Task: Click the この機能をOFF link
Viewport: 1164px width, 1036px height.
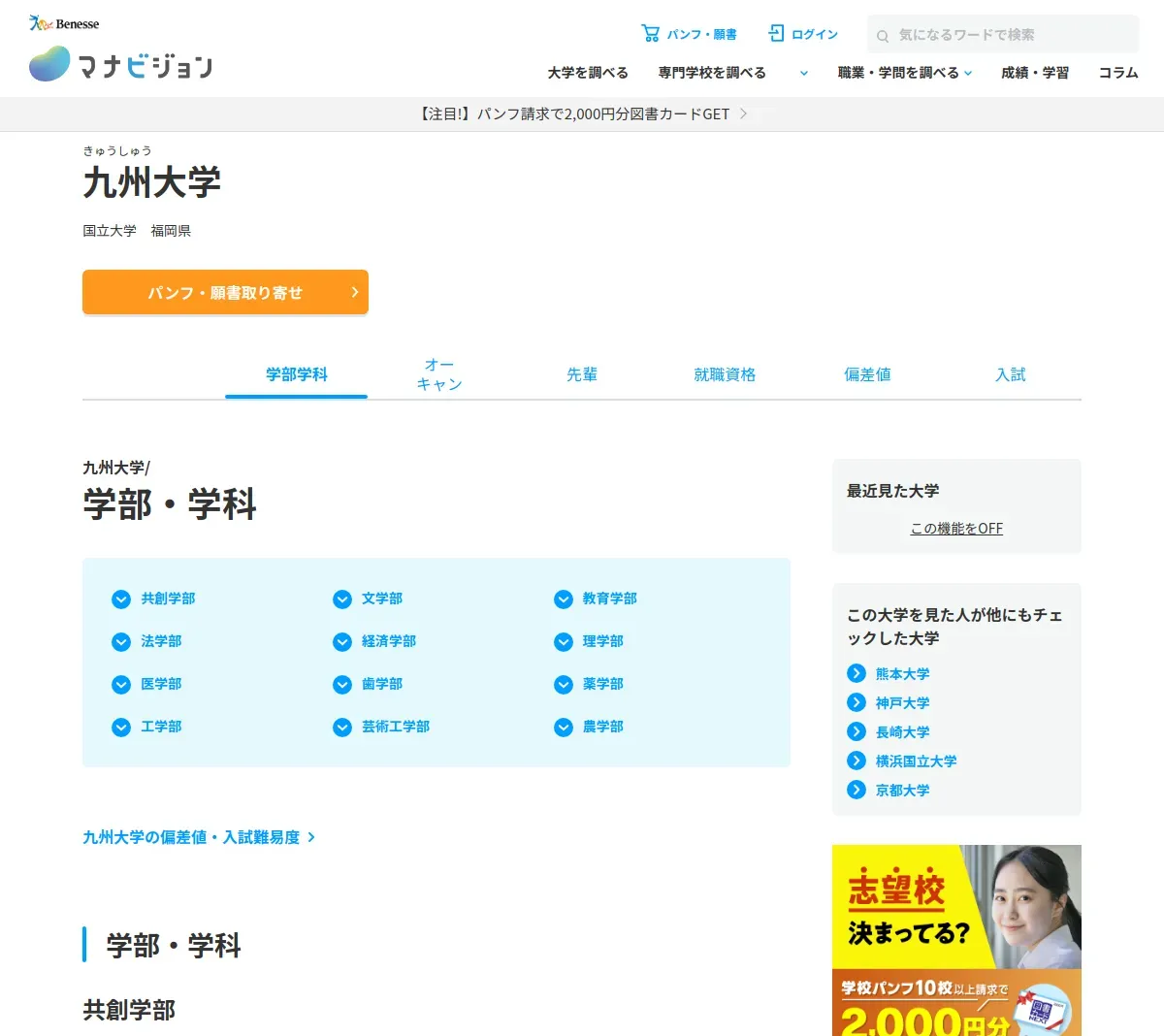Action: 956,529
